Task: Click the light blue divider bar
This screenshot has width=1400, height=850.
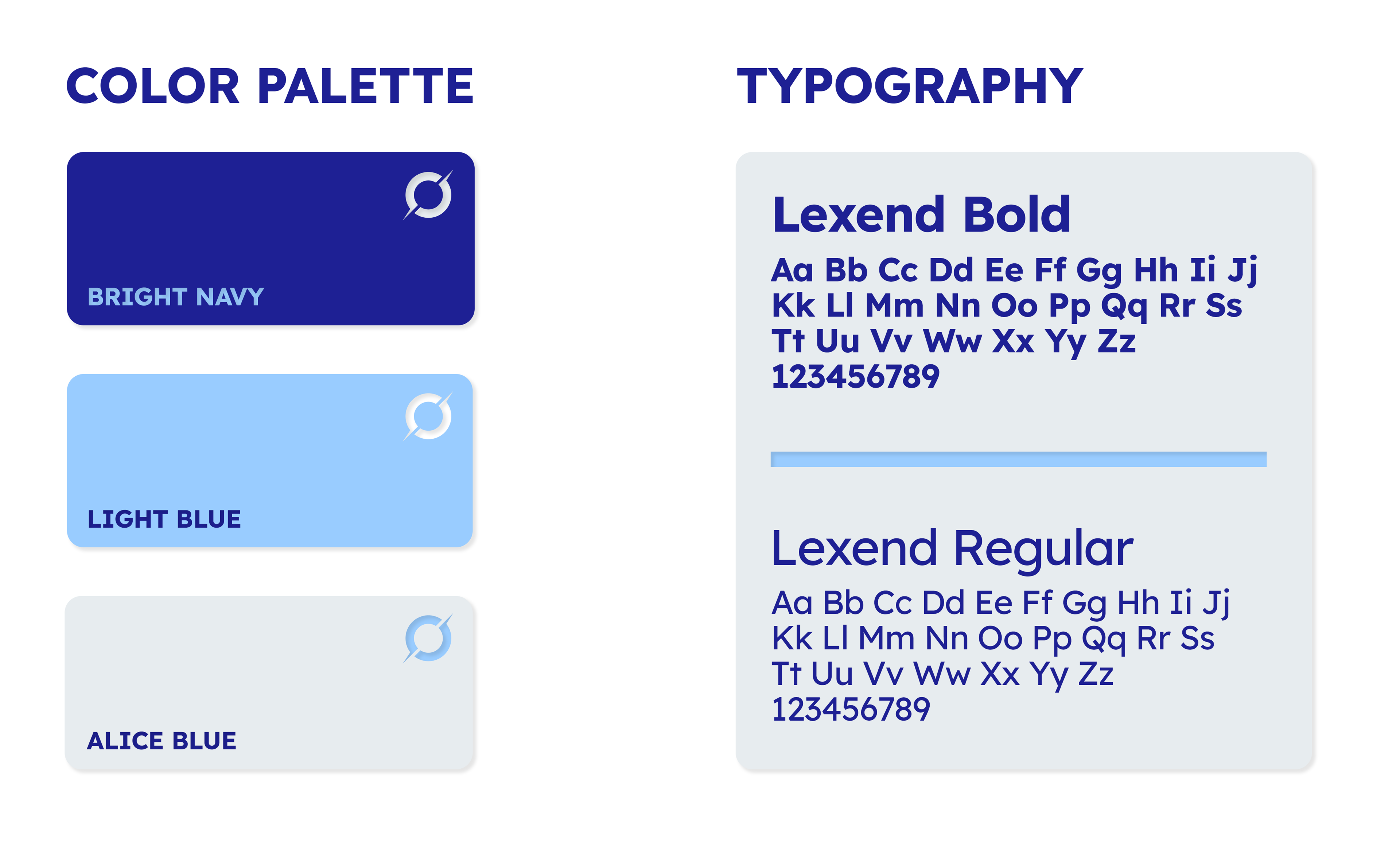Action: coord(1018,459)
